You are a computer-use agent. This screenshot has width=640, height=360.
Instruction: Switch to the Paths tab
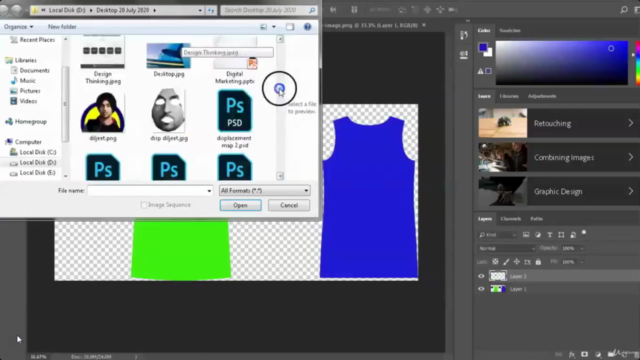(x=536, y=219)
